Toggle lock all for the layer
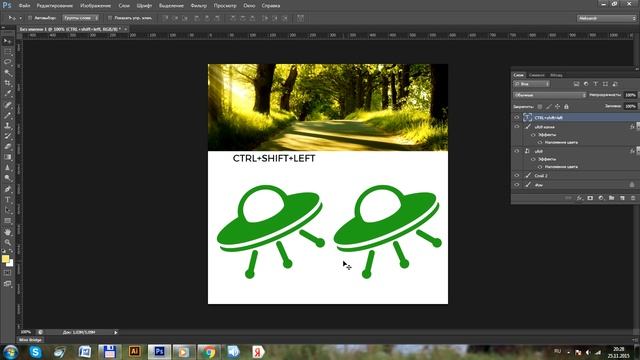The height and width of the screenshot is (360, 640). pyautogui.click(x=566, y=107)
